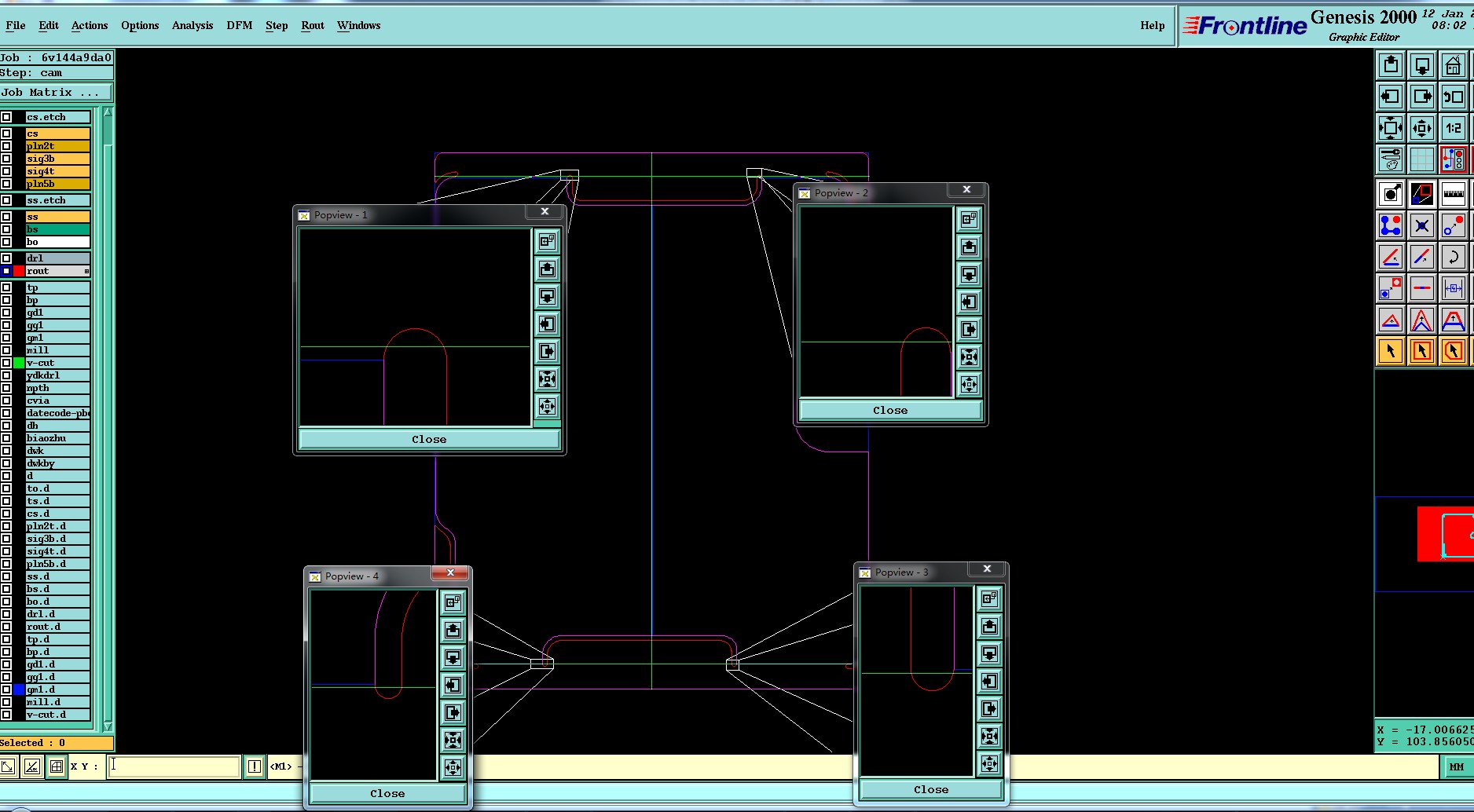Click the red color swatch of rout layer
Viewport: 1474px width, 812px height.
[19, 271]
